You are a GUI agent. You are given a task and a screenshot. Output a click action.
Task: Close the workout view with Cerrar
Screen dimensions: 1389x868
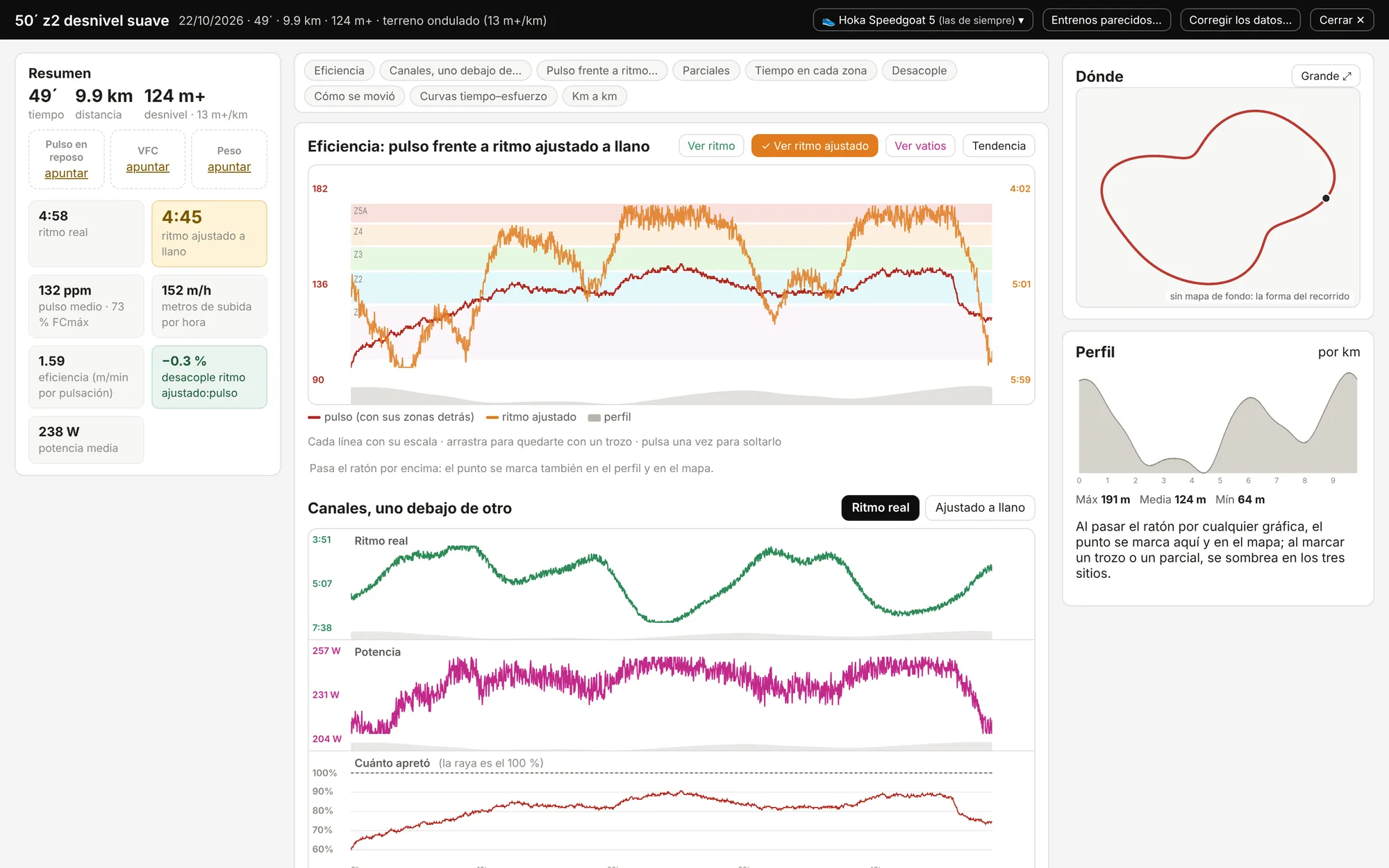(1342, 20)
